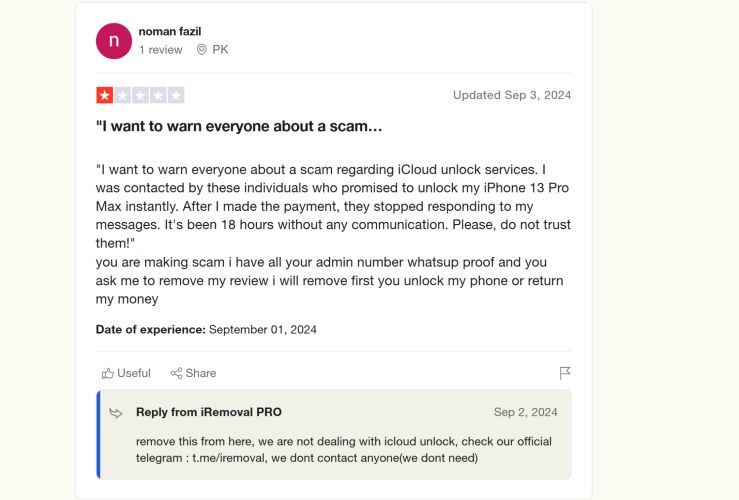Click the pink "n" user avatar
The height and width of the screenshot is (500, 739).
(113, 41)
